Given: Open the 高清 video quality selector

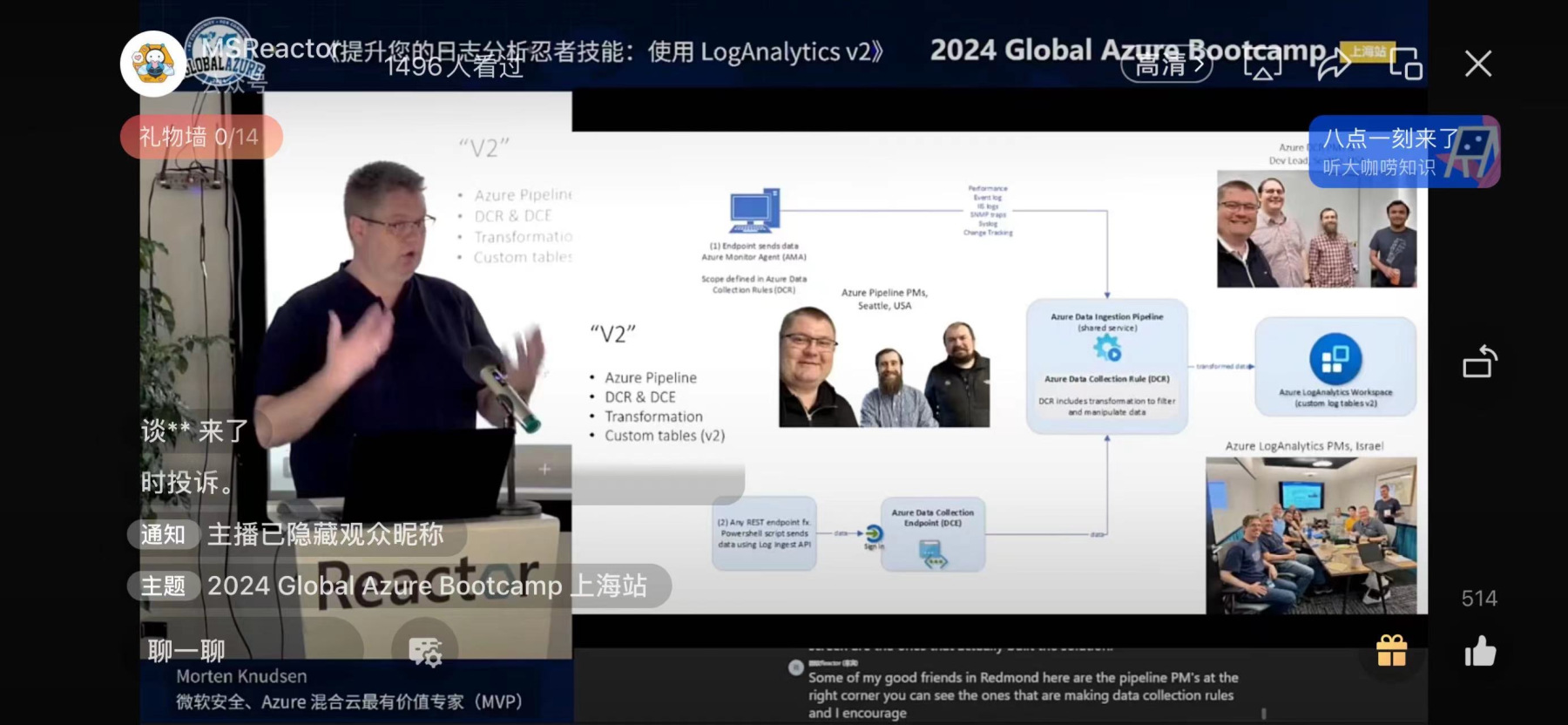Looking at the screenshot, I should (x=1166, y=64).
